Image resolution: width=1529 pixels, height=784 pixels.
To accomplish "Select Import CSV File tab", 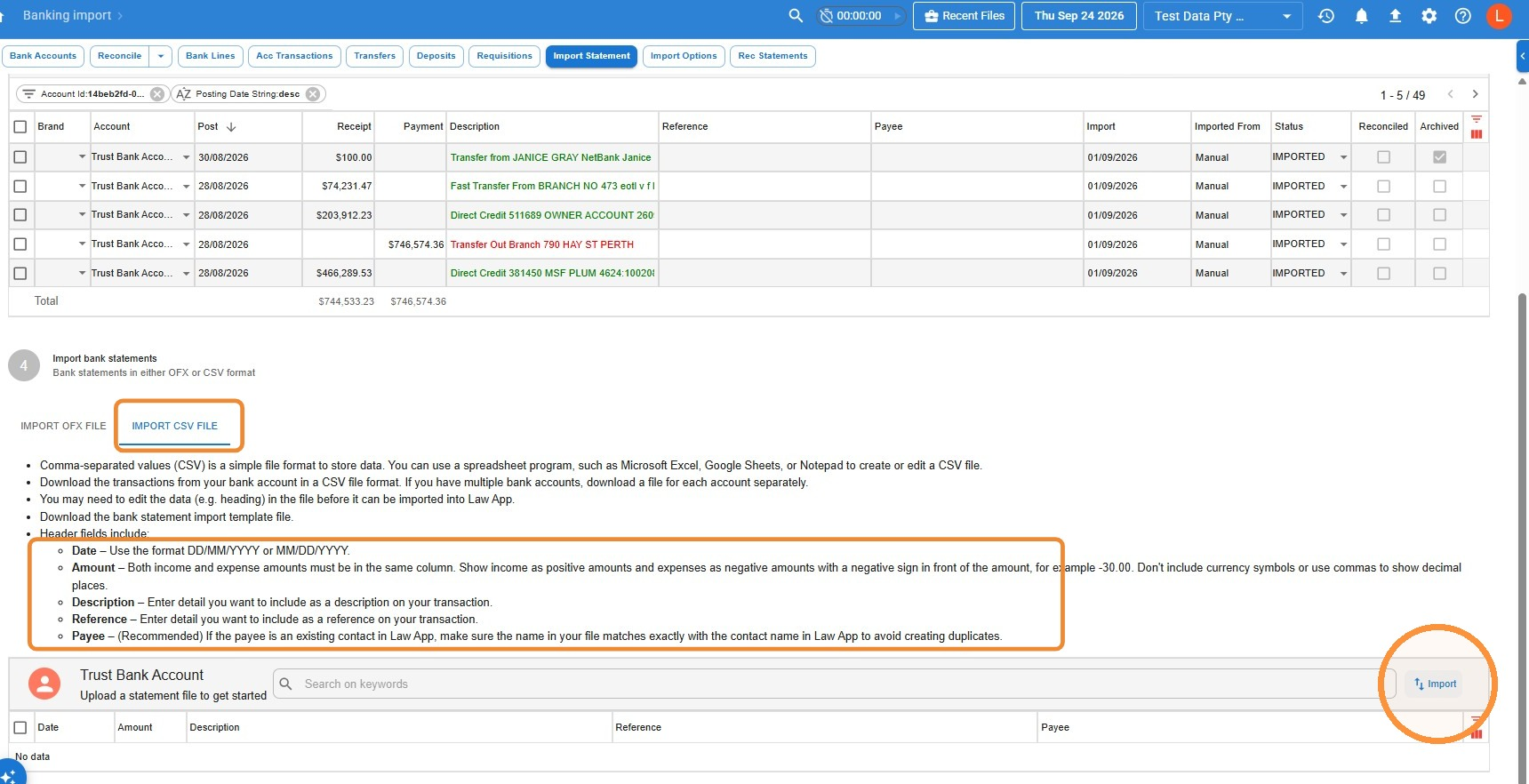I will click(174, 426).
